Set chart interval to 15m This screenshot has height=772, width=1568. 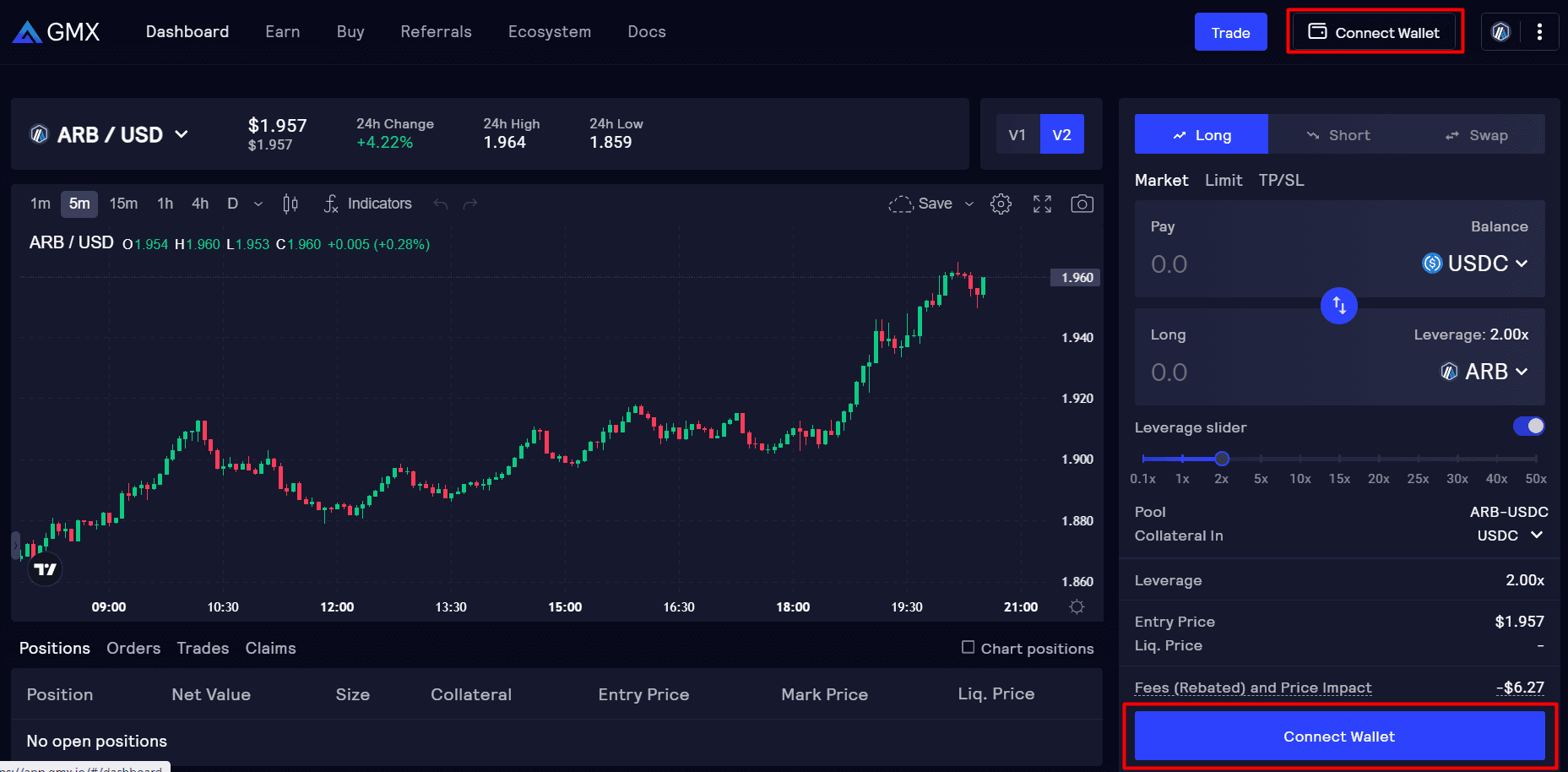pos(123,204)
